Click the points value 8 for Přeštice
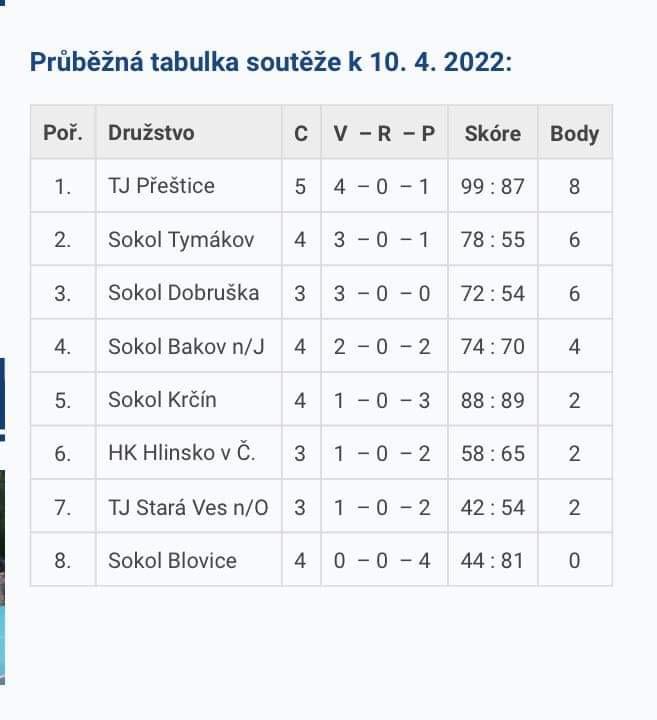Screen dimensions: 657x720 [574, 186]
